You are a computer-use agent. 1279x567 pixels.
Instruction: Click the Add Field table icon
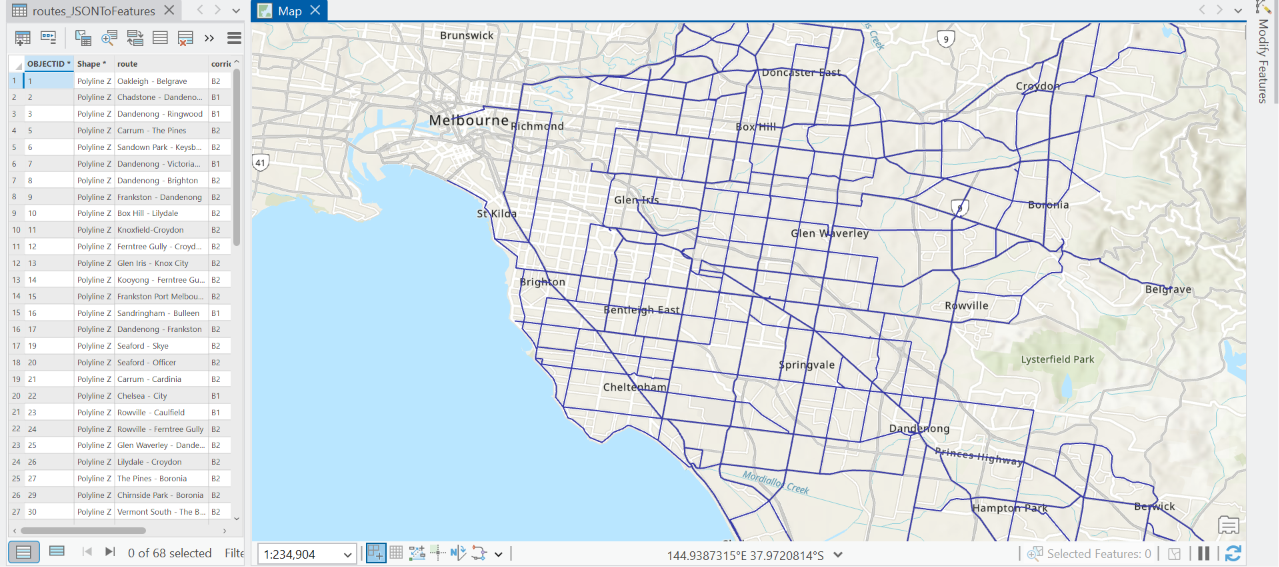[x=22, y=38]
